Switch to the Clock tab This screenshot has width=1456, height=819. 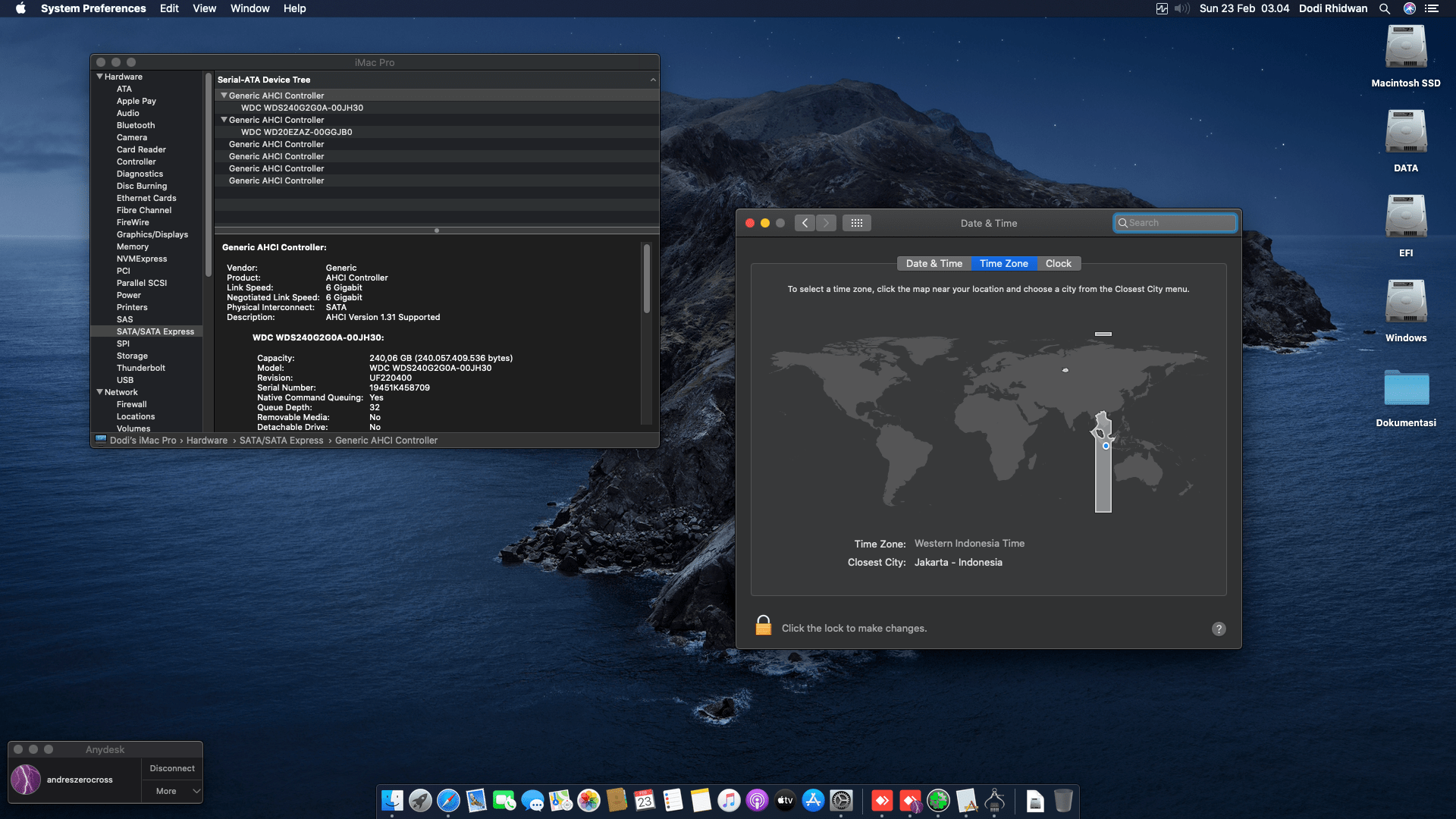(1059, 264)
